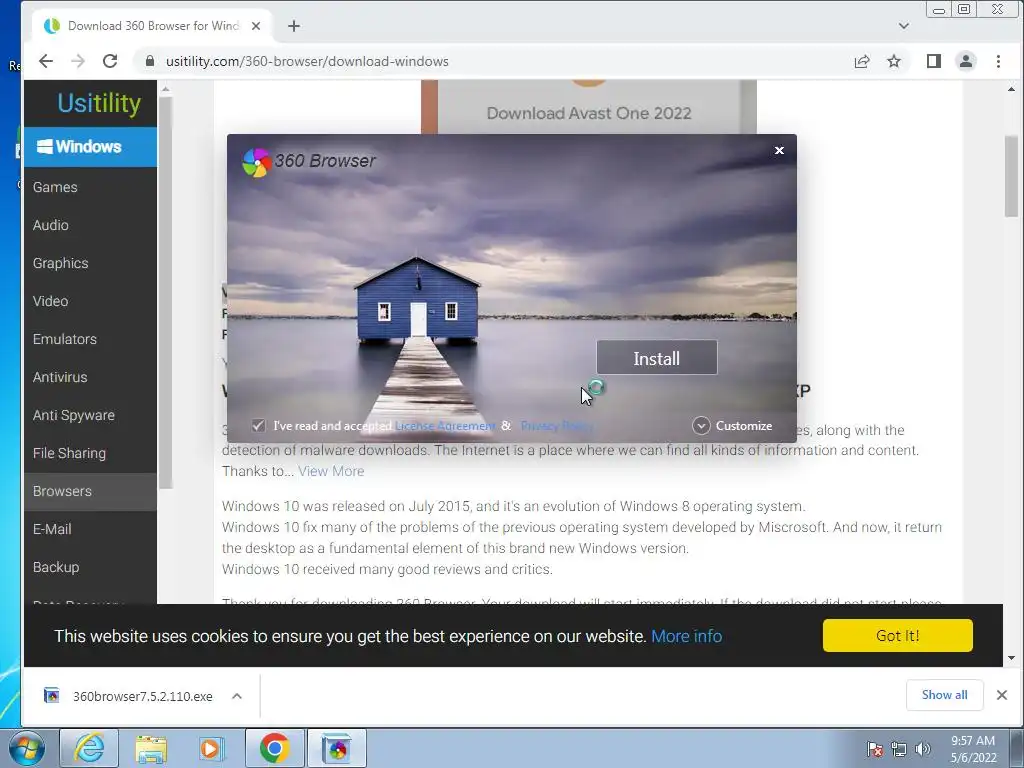The image size is (1024, 768).
Task: Bookmark this page with the star icon
Action: (x=894, y=61)
